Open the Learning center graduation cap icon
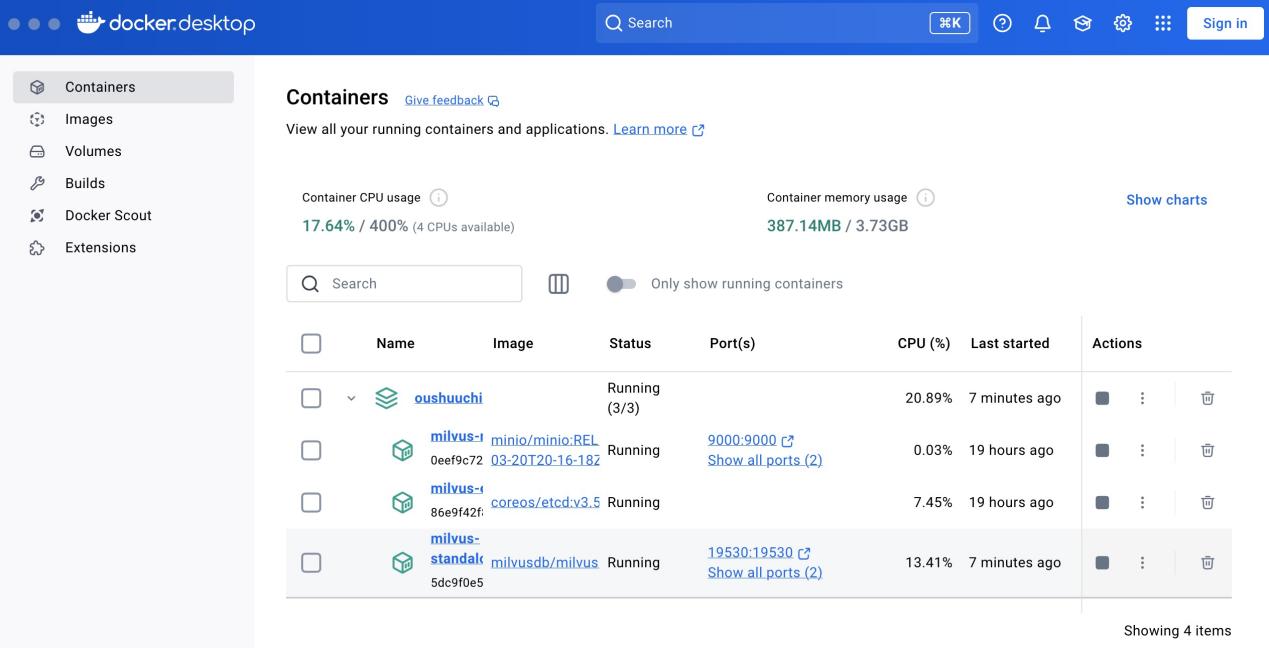The width and height of the screenshot is (1269, 648). click(x=1082, y=24)
